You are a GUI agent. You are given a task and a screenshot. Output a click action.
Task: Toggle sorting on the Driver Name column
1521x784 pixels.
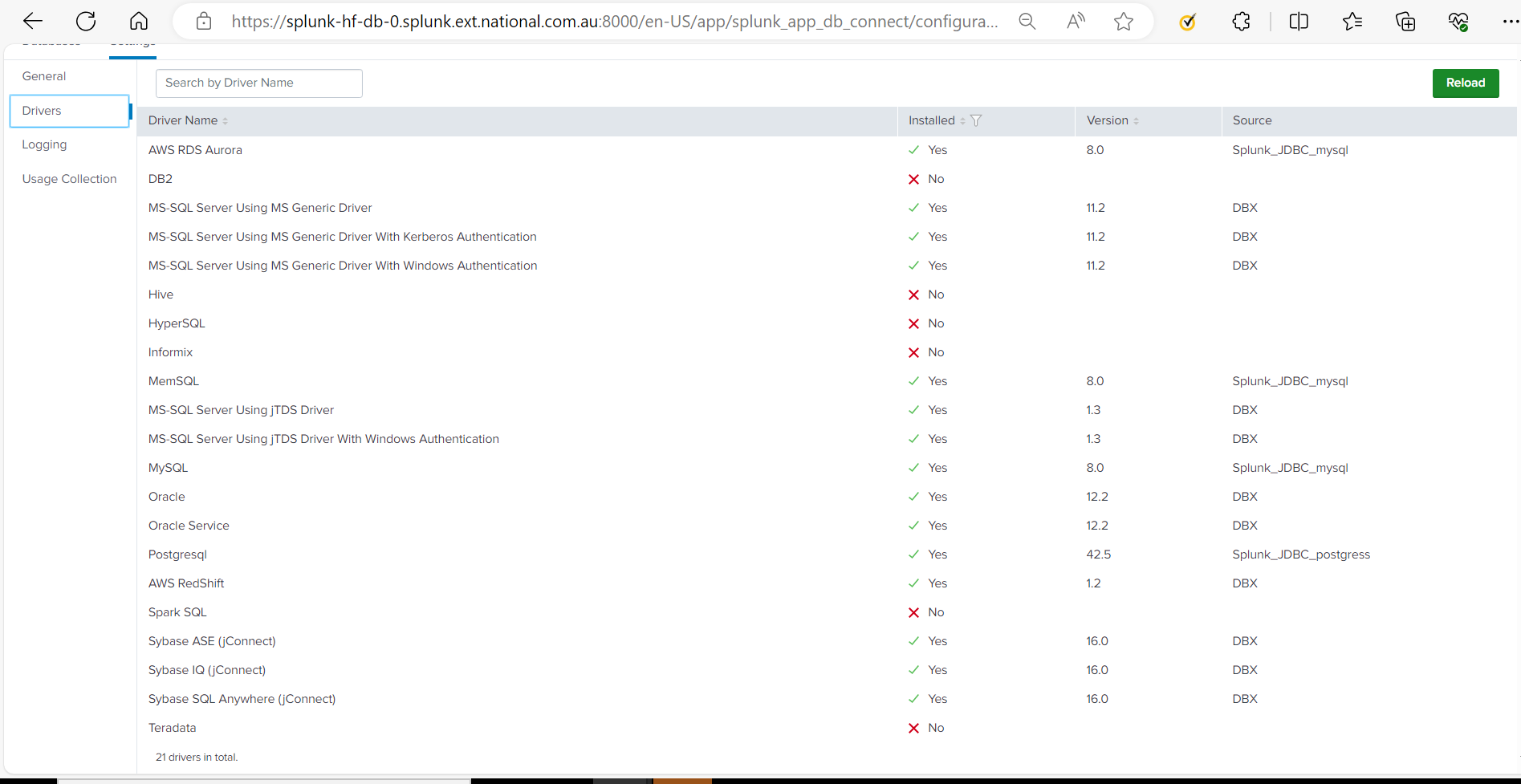[226, 120]
